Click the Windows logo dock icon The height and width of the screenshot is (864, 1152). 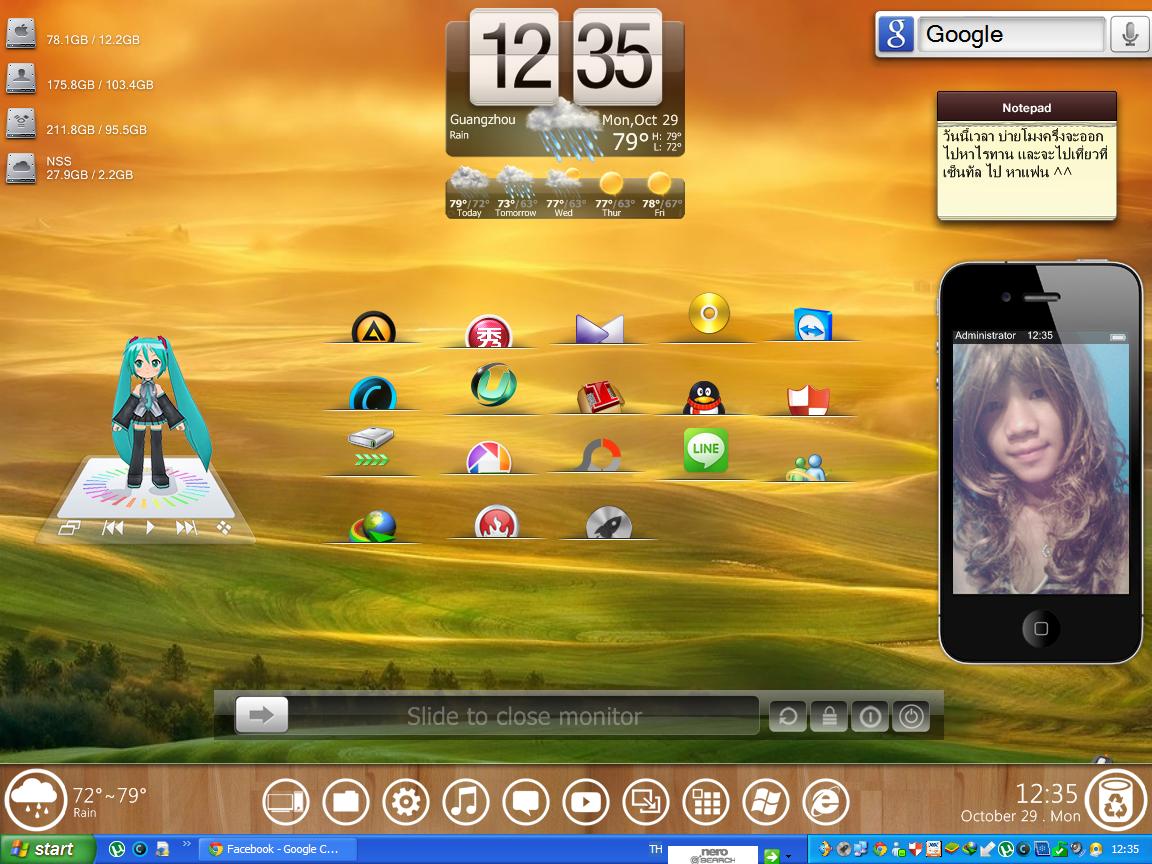(766, 801)
